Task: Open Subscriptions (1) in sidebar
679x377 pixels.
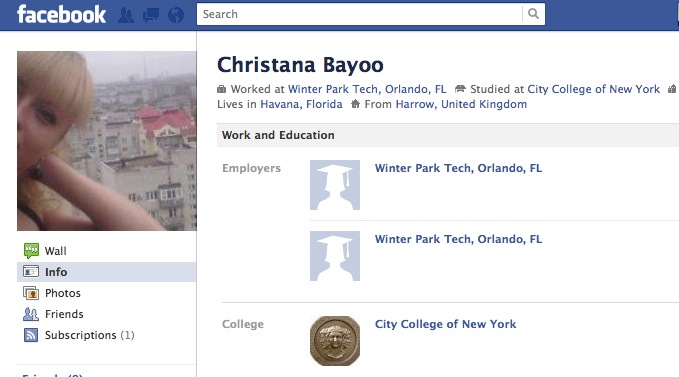Action: pos(90,335)
